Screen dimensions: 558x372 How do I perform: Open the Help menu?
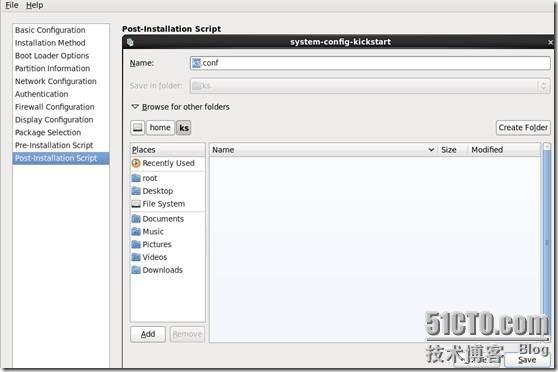click(x=35, y=5)
